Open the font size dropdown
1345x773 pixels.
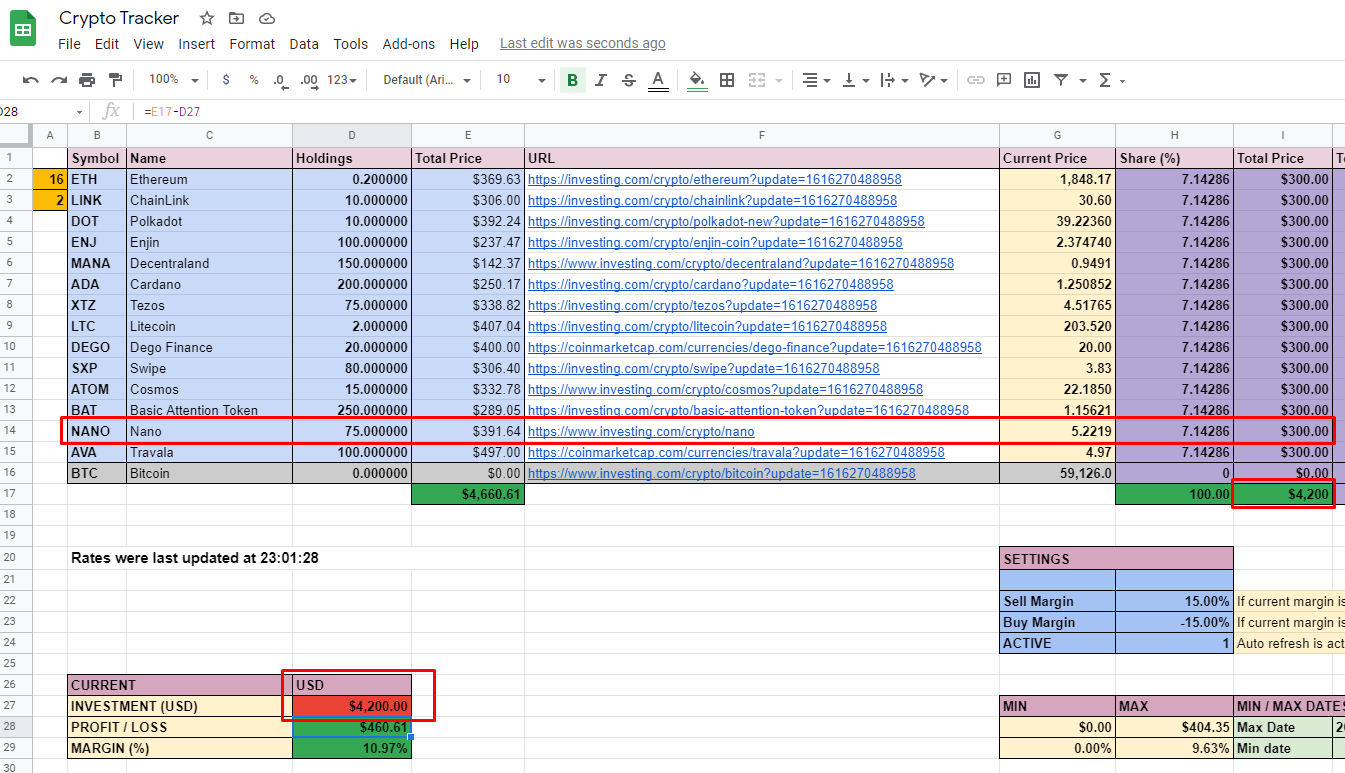tap(521, 80)
